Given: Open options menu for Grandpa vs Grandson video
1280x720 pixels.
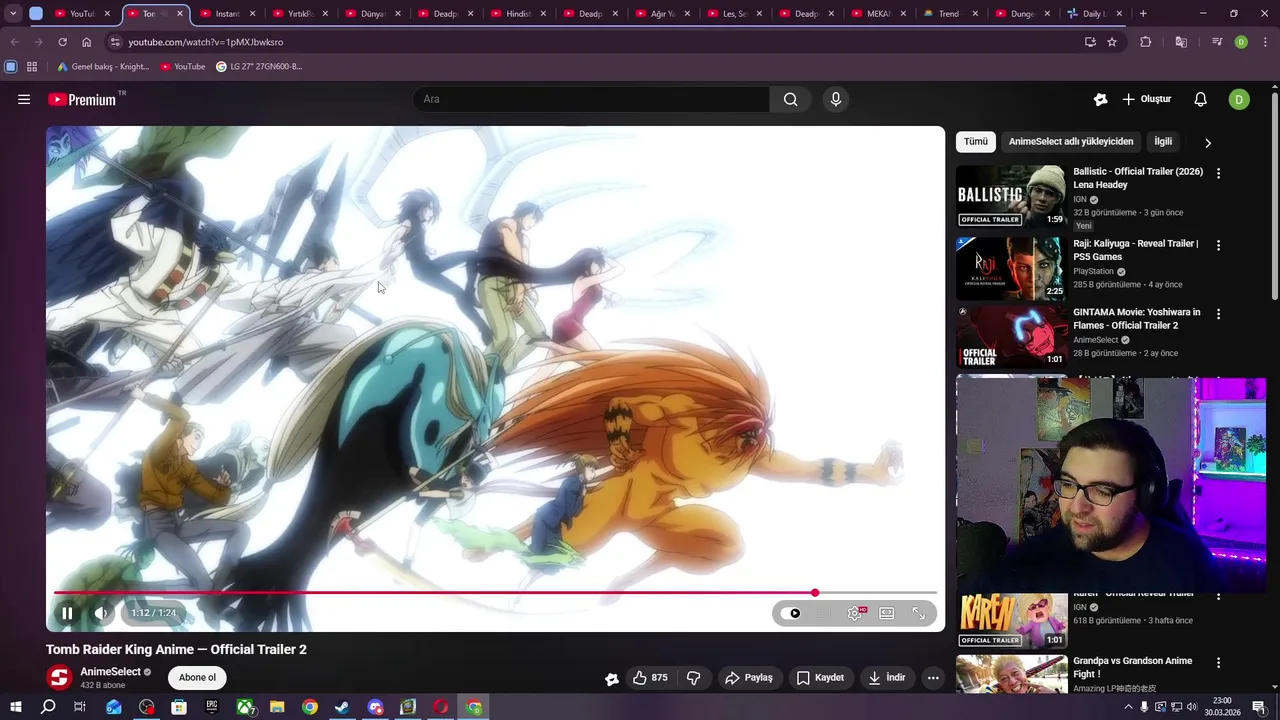Looking at the screenshot, I should 1218,663.
